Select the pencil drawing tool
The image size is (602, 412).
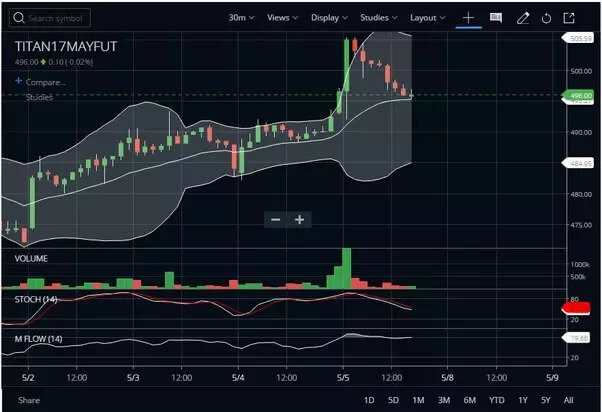click(523, 18)
